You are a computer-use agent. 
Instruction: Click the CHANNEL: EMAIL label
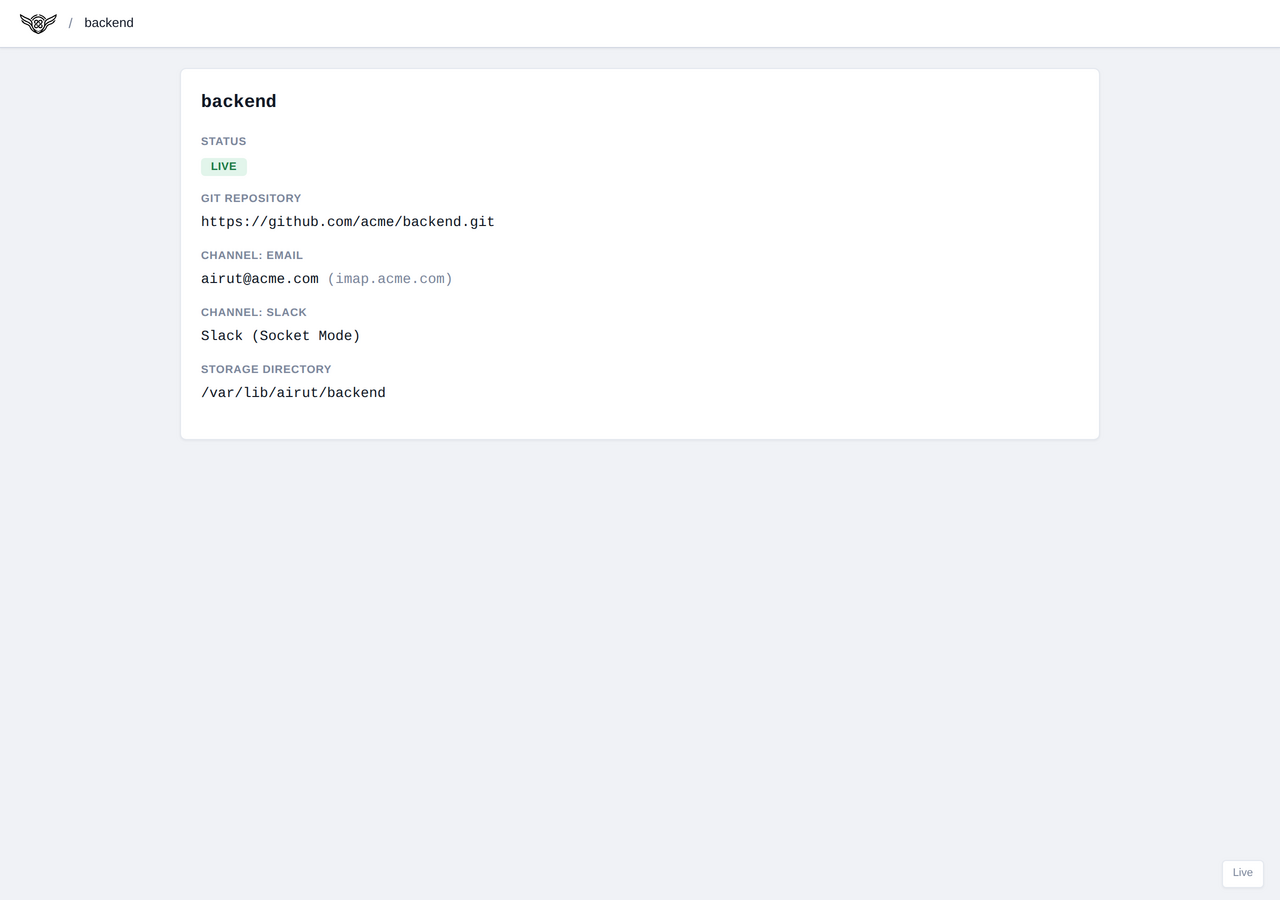click(252, 255)
